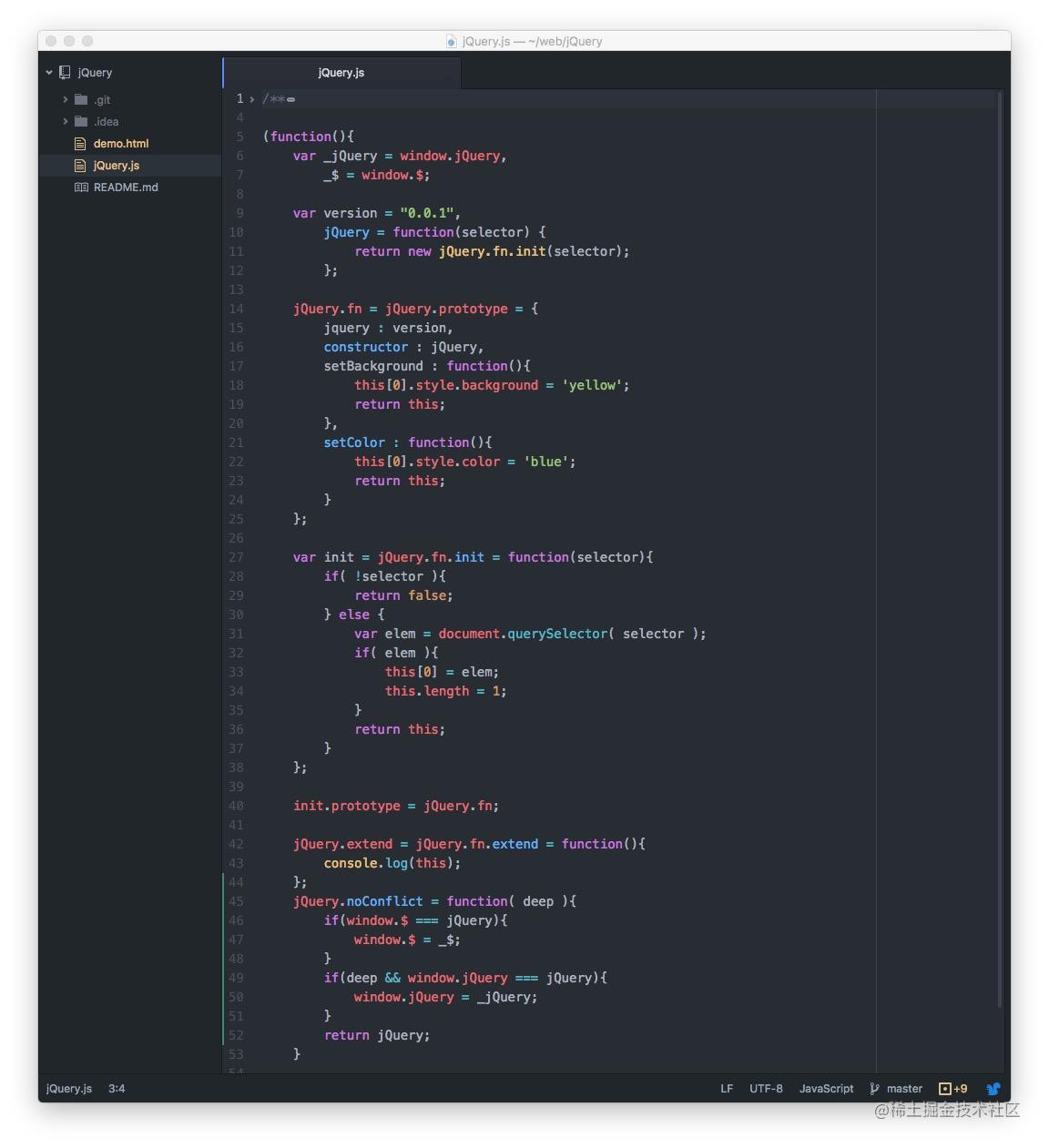Screen dimensions: 1049x1148
Task: Click the jQuery.js file icon in tree
Action: 80,165
